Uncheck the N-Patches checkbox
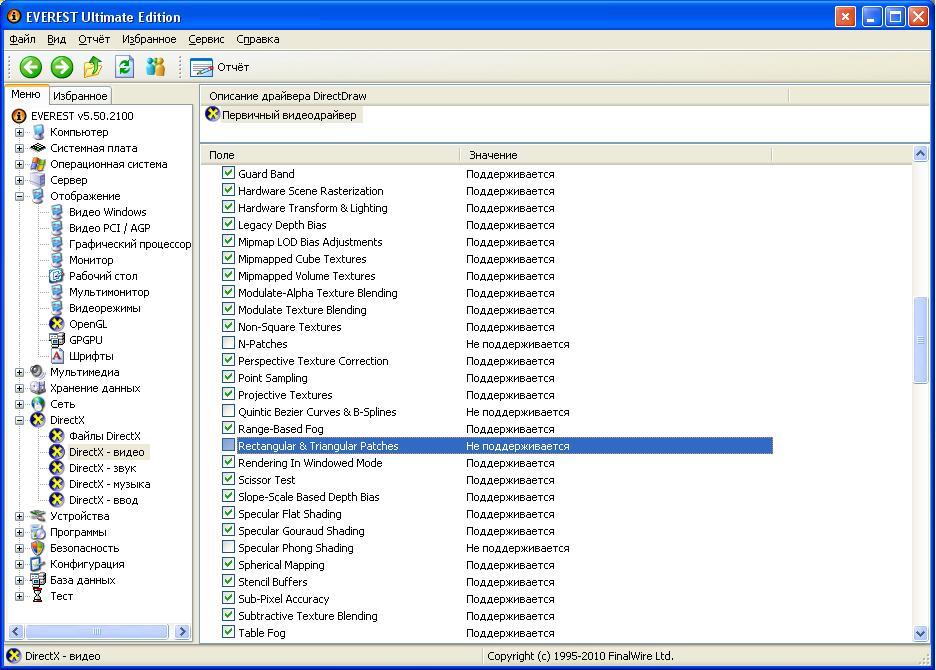 click(227, 343)
